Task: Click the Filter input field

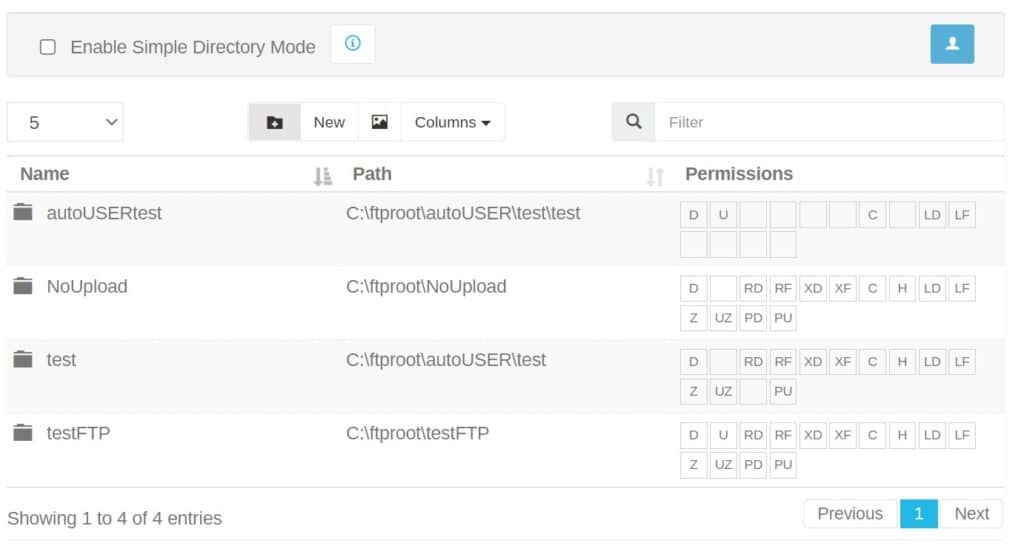Action: 829,122
